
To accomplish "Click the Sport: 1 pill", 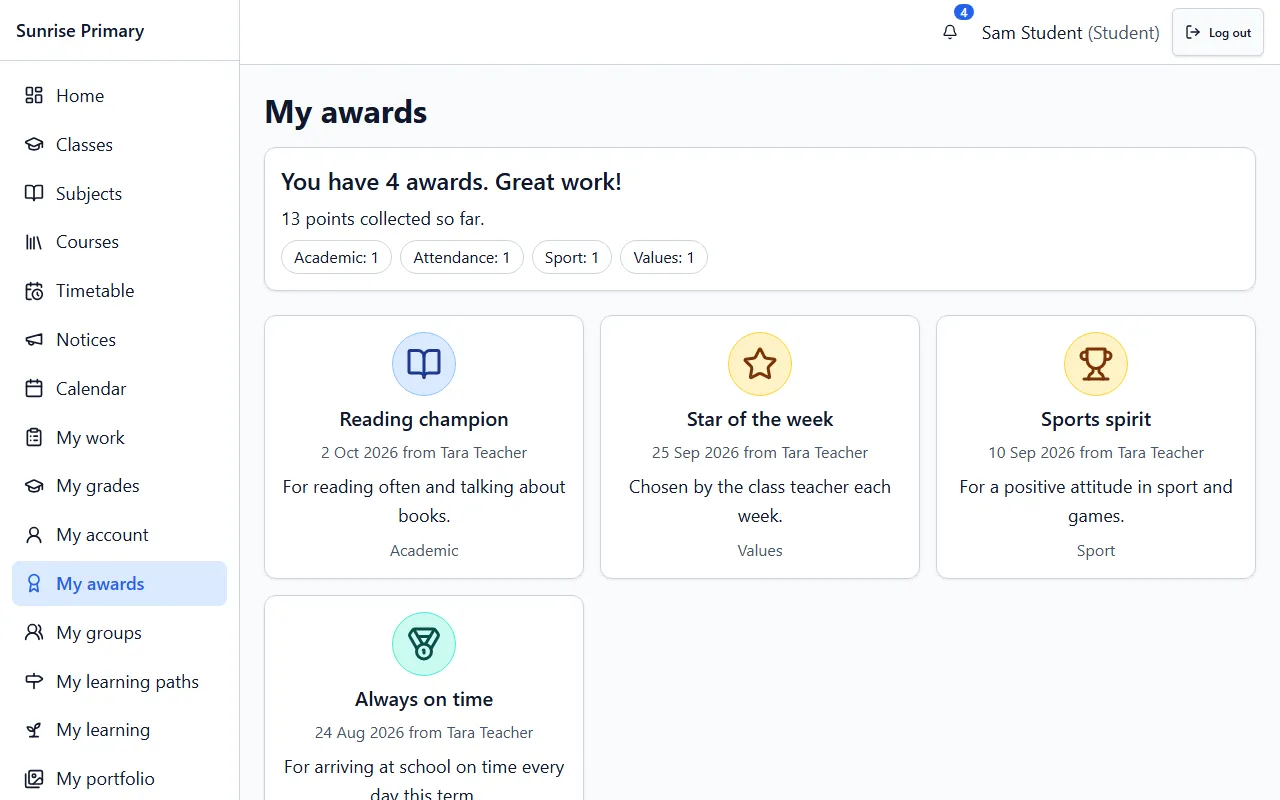I will pos(572,257).
